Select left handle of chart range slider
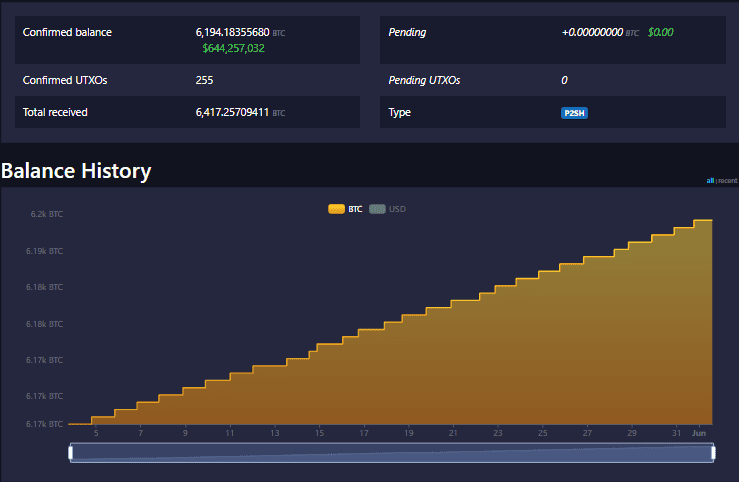This screenshot has height=482, width=739. pos(71,452)
